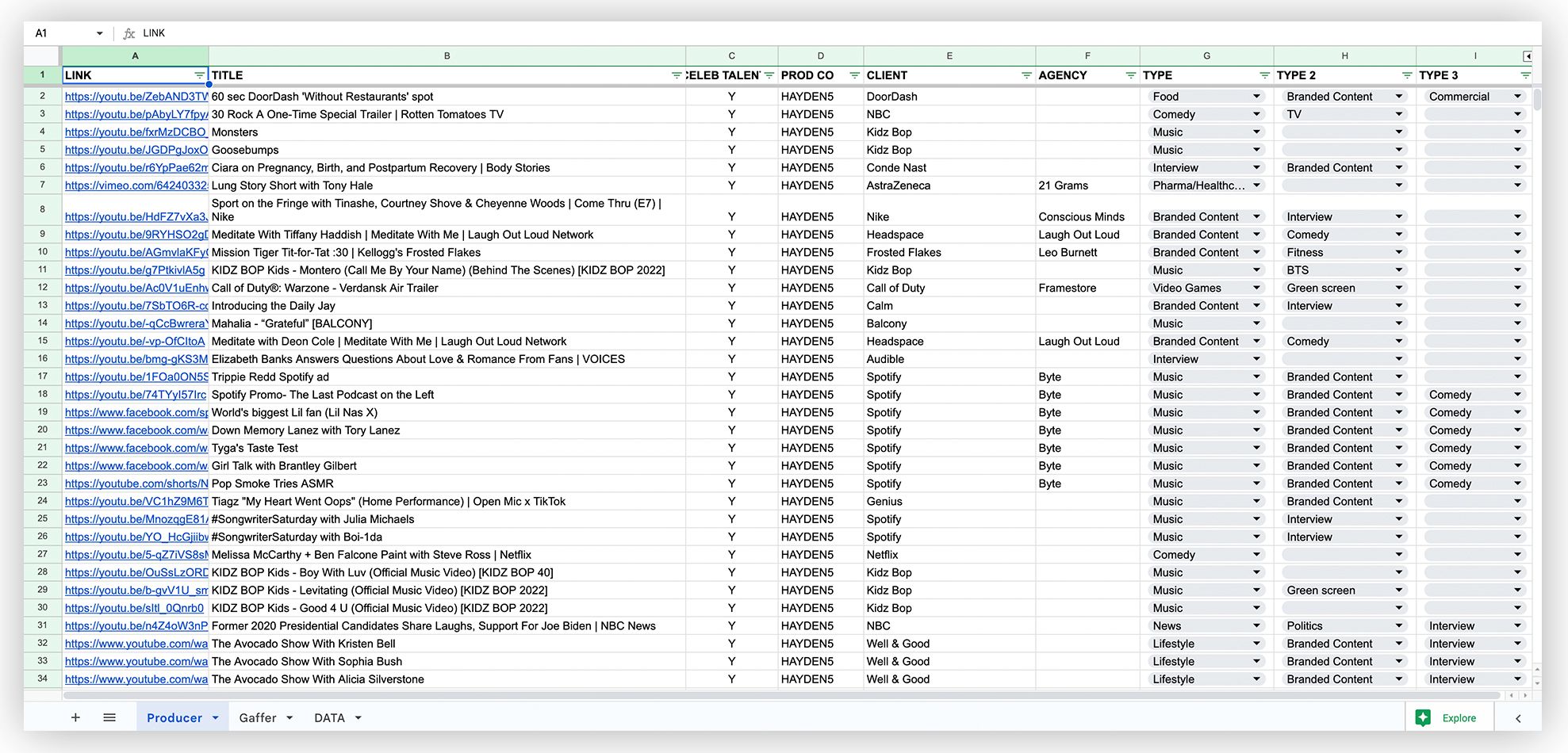This screenshot has width=1568, height=753.
Task: Select column B header
Action: click(447, 56)
